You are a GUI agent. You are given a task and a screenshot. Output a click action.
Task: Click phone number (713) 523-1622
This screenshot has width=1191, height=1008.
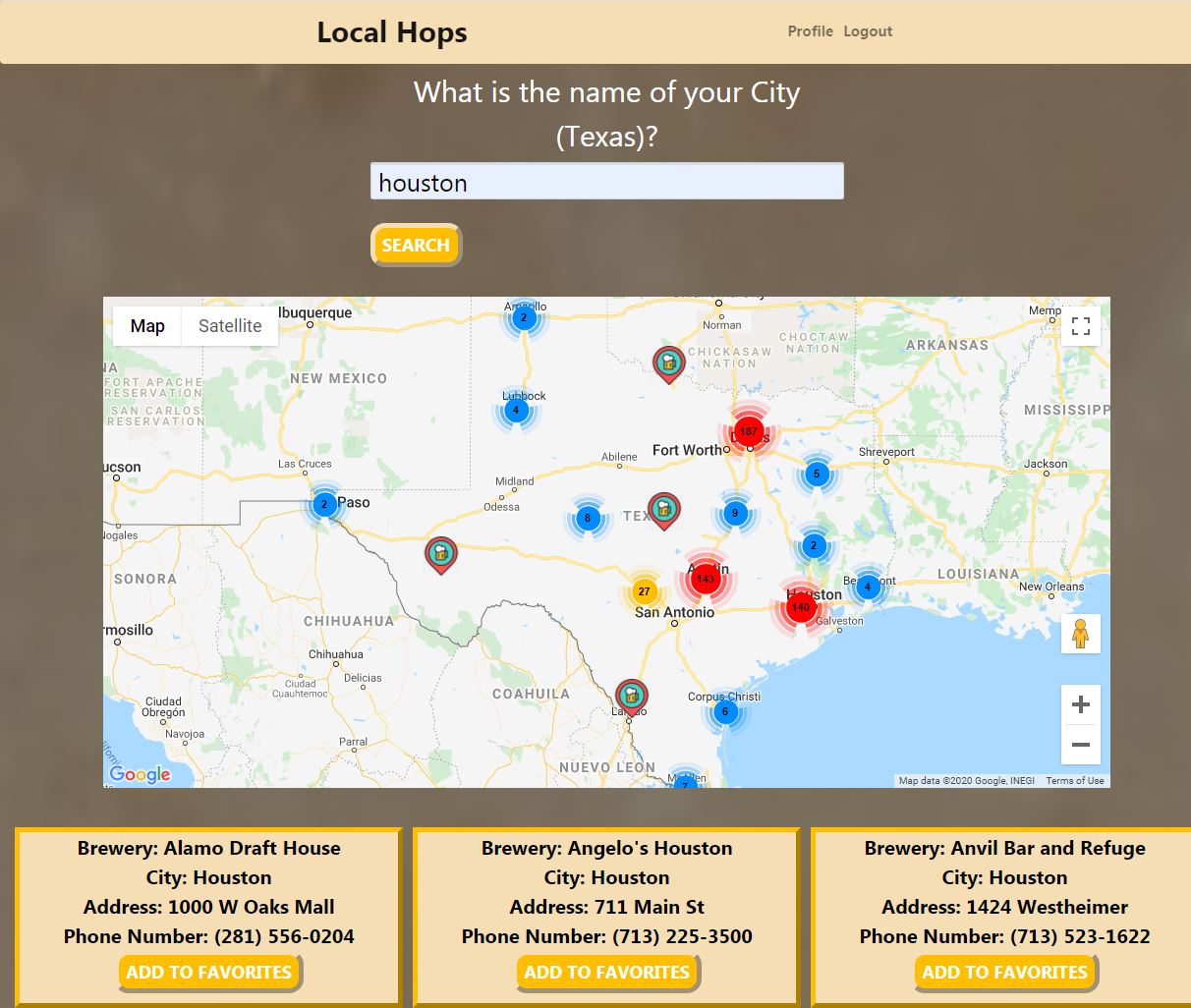(1079, 936)
